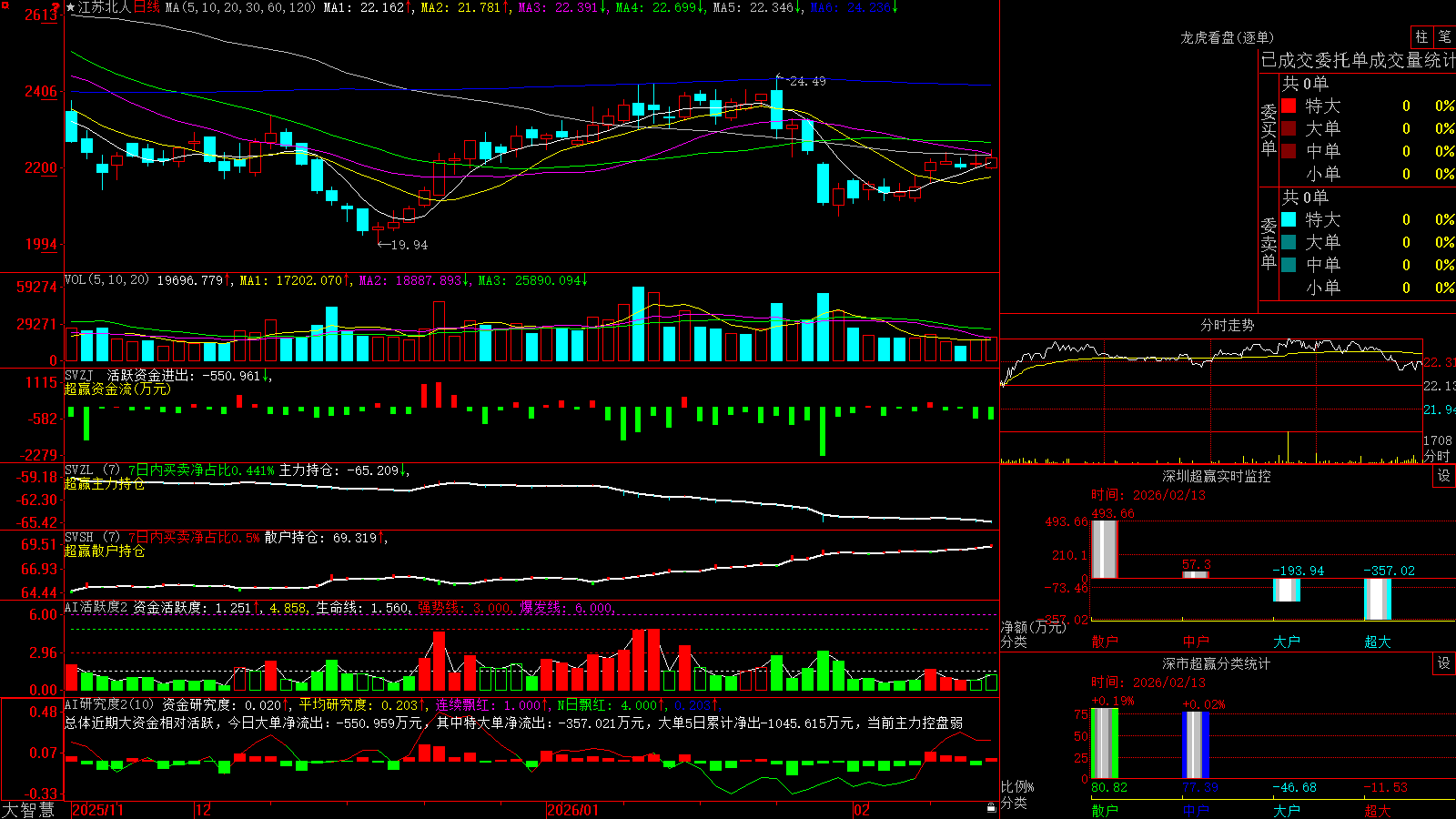Click the 超赢资金流(万元) label
This screenshot has height=819, width=1456.
pos(117,389)
